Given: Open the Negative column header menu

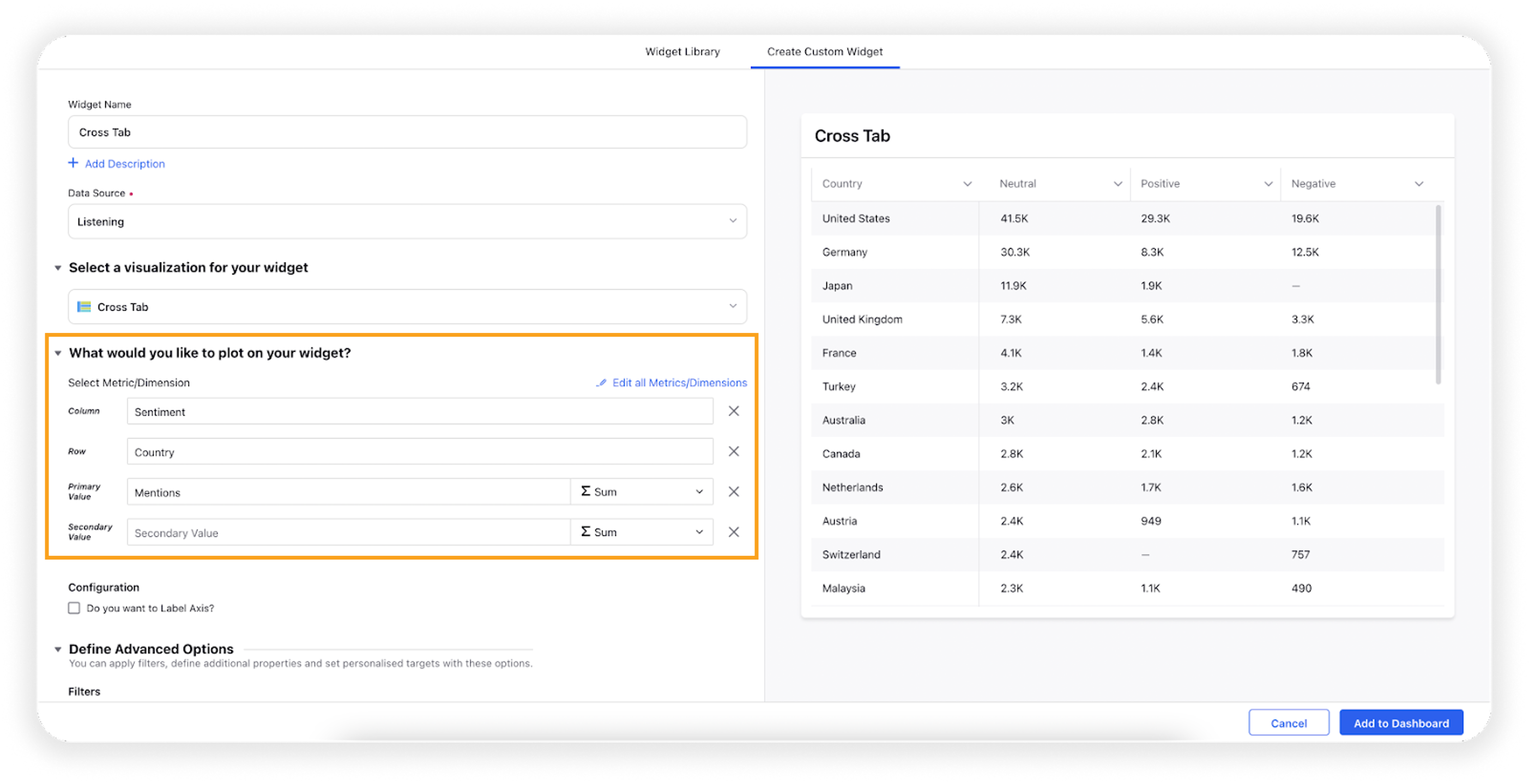Looking at the screenshot, I should click(x=1419, y=184).
